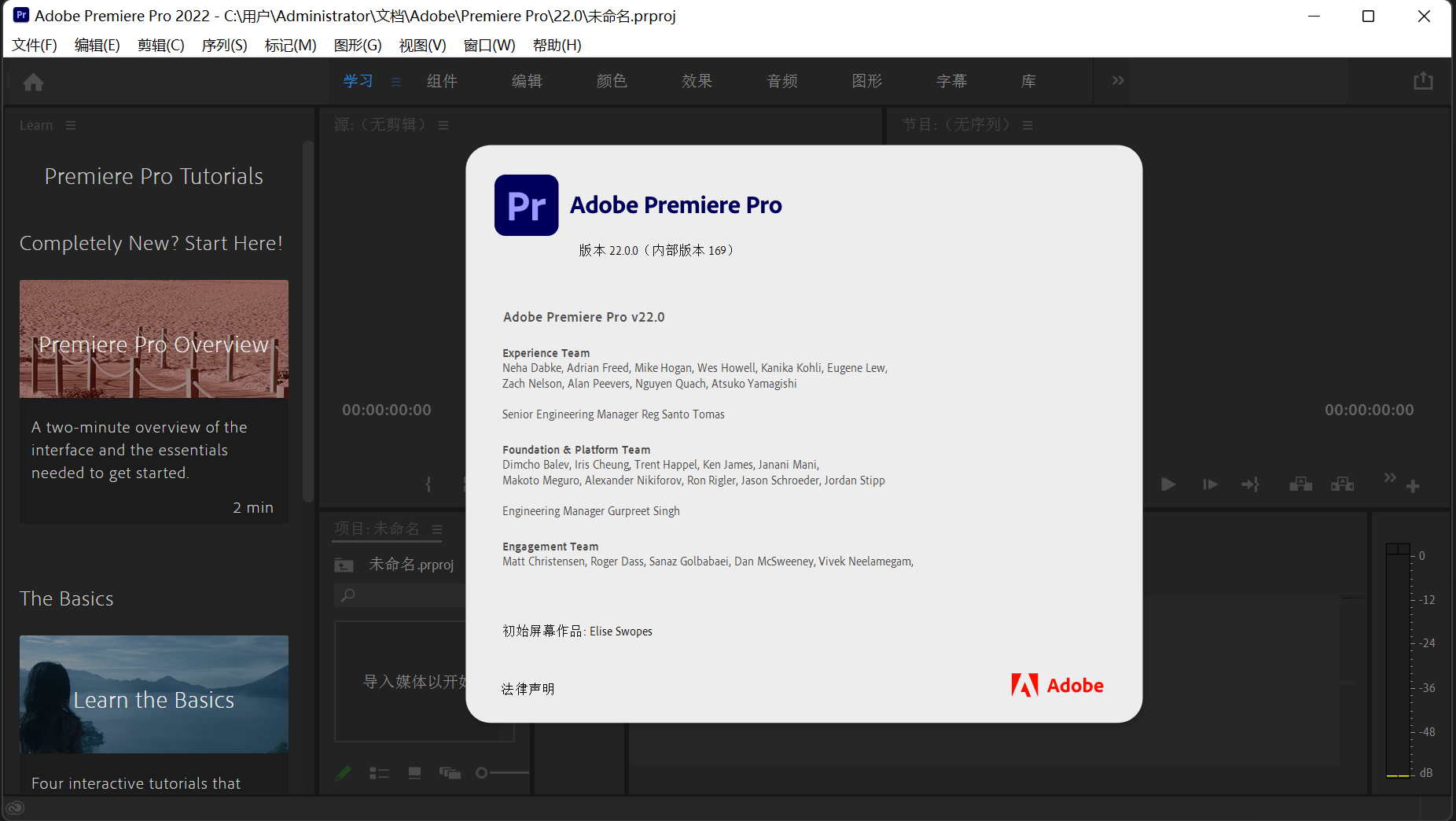
Task: Click the Project panel search field
Action: (x=401, y=595)
